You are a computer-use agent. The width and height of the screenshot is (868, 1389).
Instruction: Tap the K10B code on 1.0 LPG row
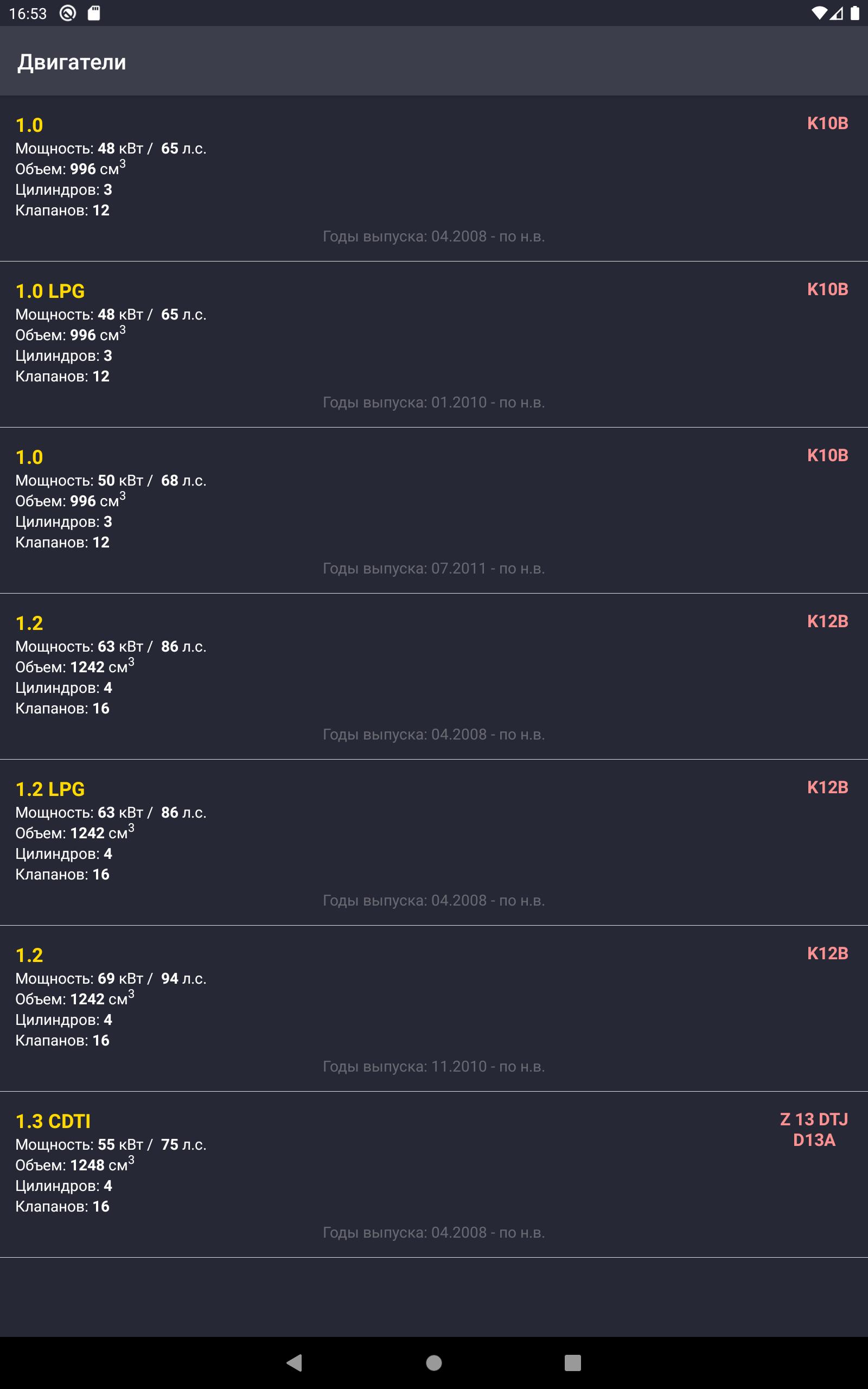tap(828, 289)
